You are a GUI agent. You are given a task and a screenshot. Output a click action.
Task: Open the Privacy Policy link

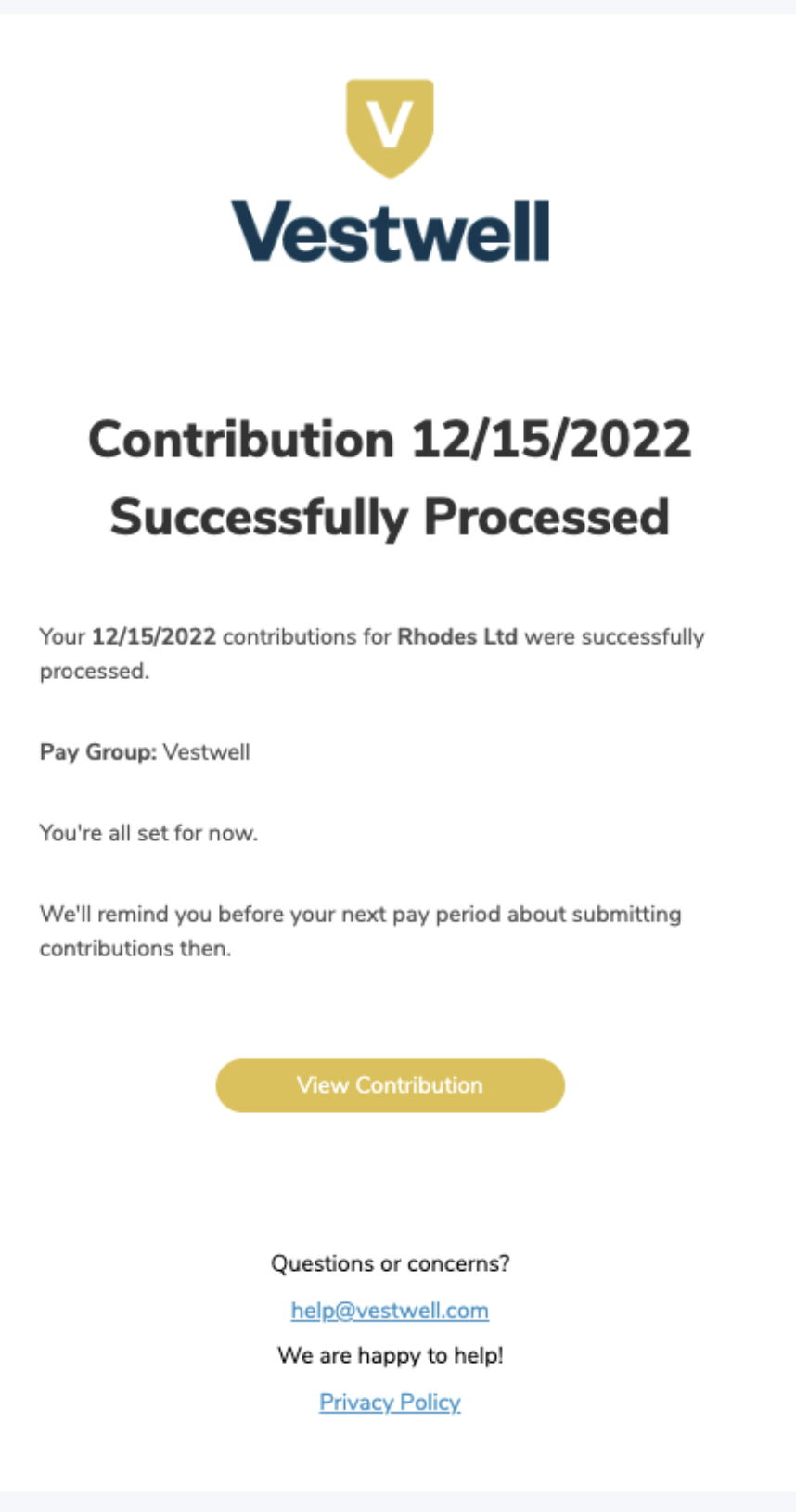pos(390,1403)
